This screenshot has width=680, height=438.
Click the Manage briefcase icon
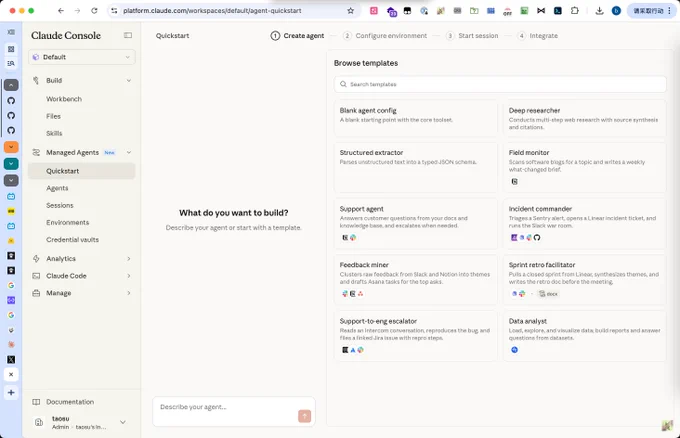36,293
